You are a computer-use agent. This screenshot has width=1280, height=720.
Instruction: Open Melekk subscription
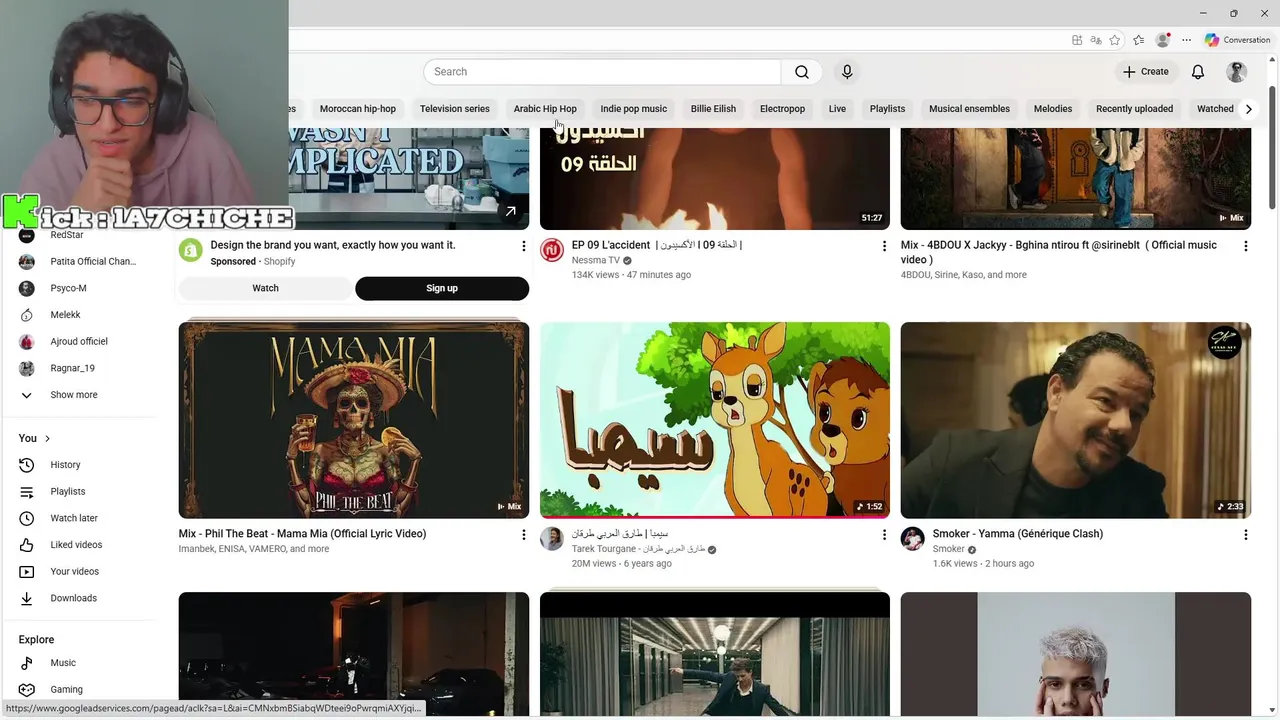[65, 315]
